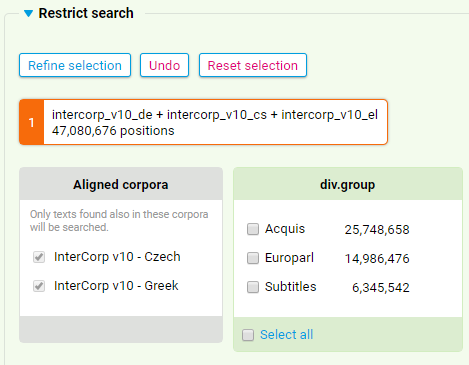The height and width of the screenshot is (365, 469).
Task: Click the Refine selection button
Action: point(75,65)
